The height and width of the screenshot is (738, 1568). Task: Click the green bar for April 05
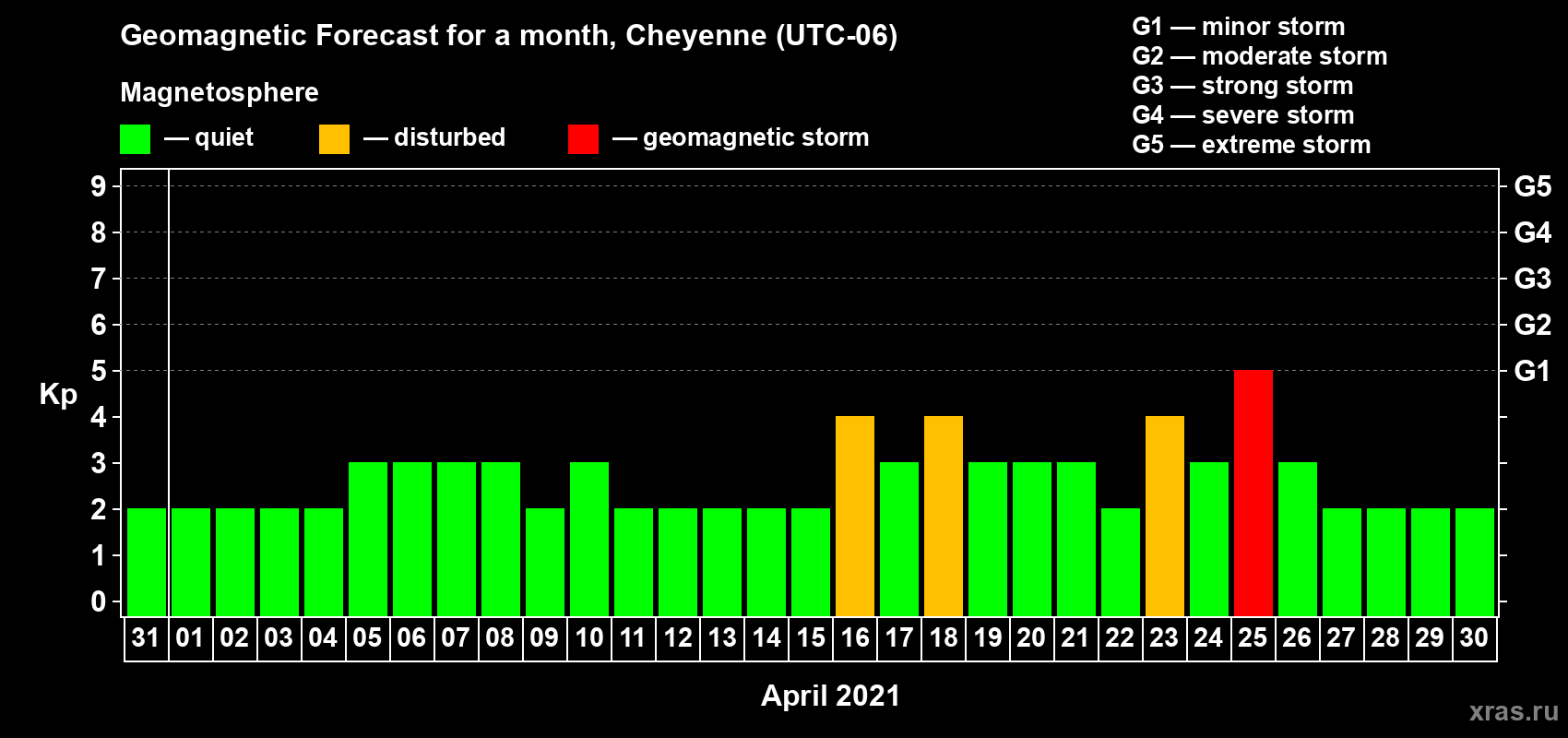tap(368, 539)
